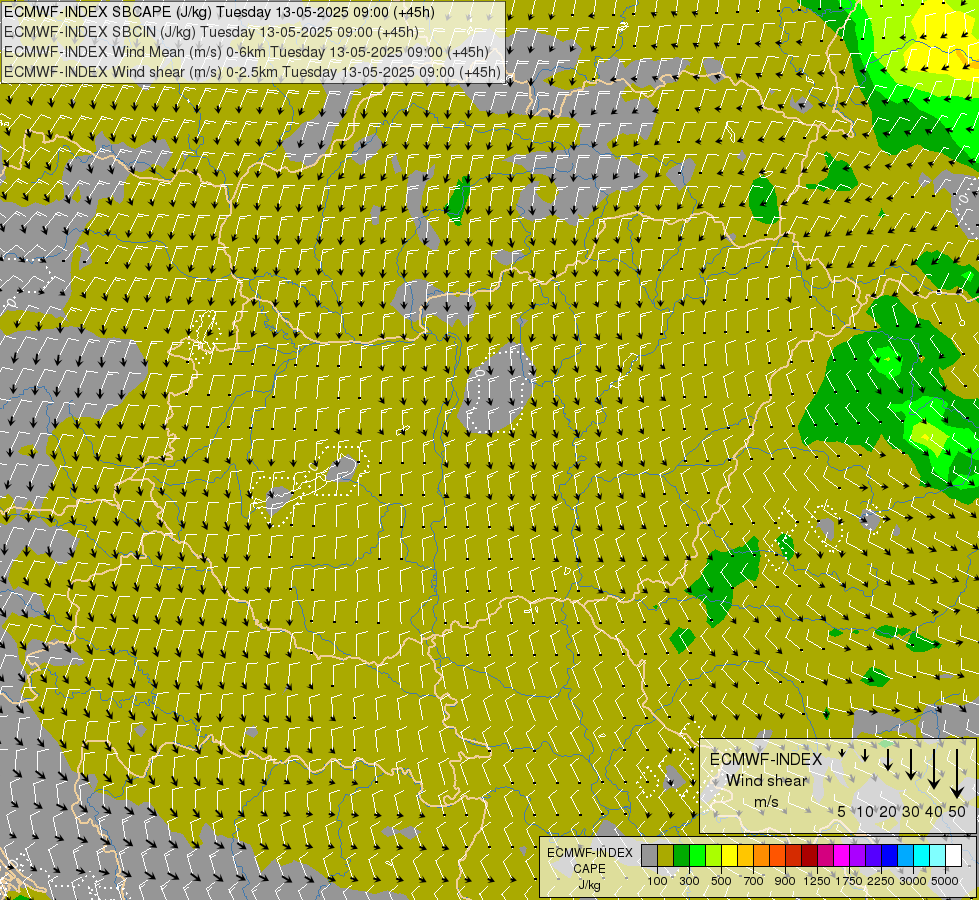Click the Wind Mean 0-6km title line
This screenshot has height=900, width=979.
(x=246, y=52)
